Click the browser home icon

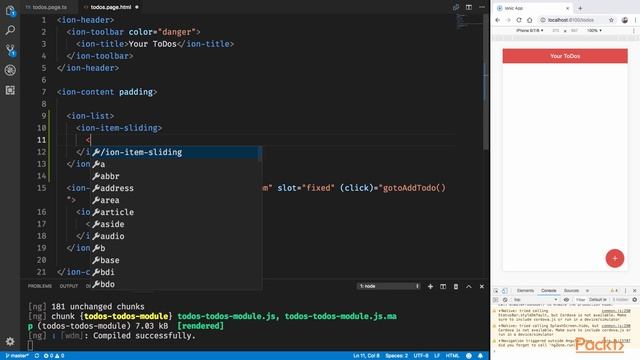[529, 20]
